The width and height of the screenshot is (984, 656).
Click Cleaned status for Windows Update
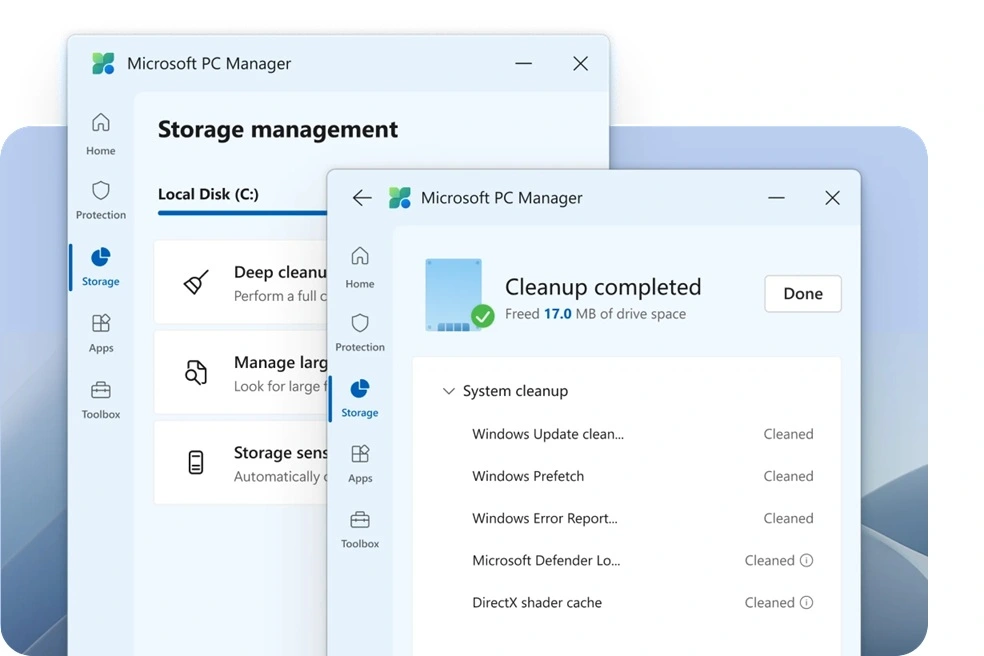point(788,434)
